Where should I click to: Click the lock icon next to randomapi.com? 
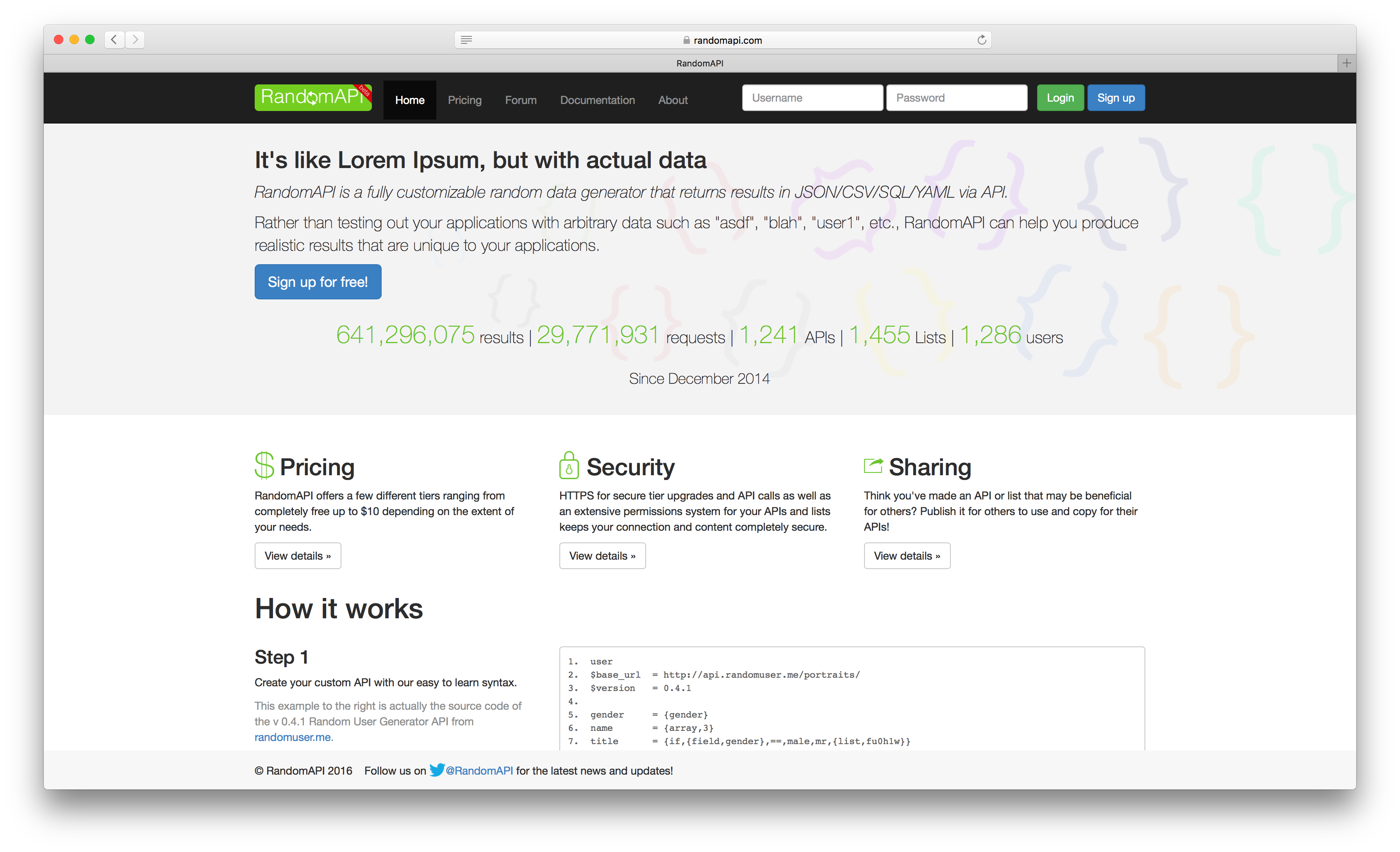(x=686, y=40)
